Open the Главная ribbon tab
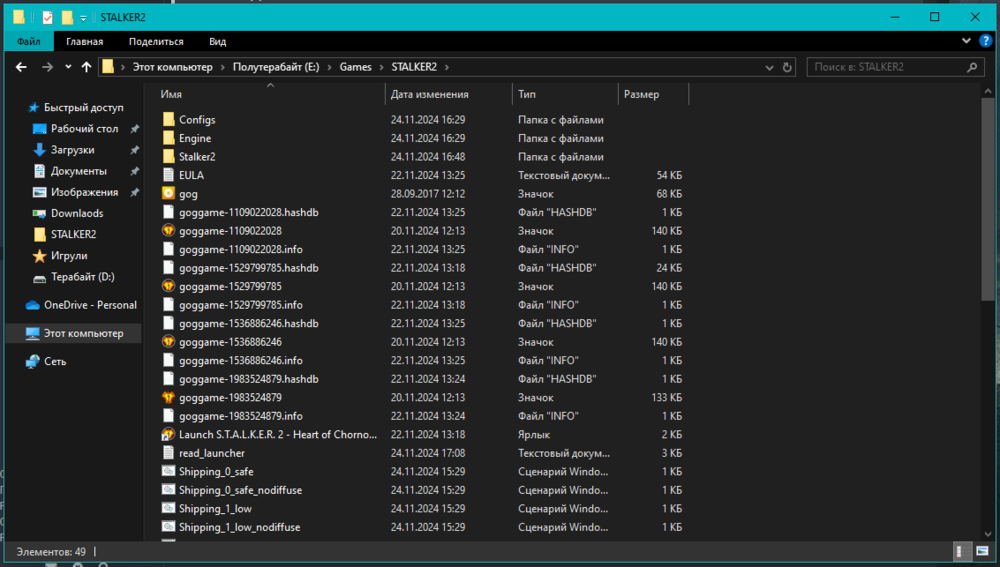1000x567 pixels. (84, 41)
